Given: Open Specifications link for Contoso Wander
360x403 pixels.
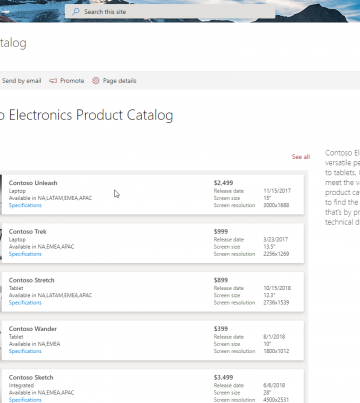Looking at the screenshot, I should coord(25,351).
